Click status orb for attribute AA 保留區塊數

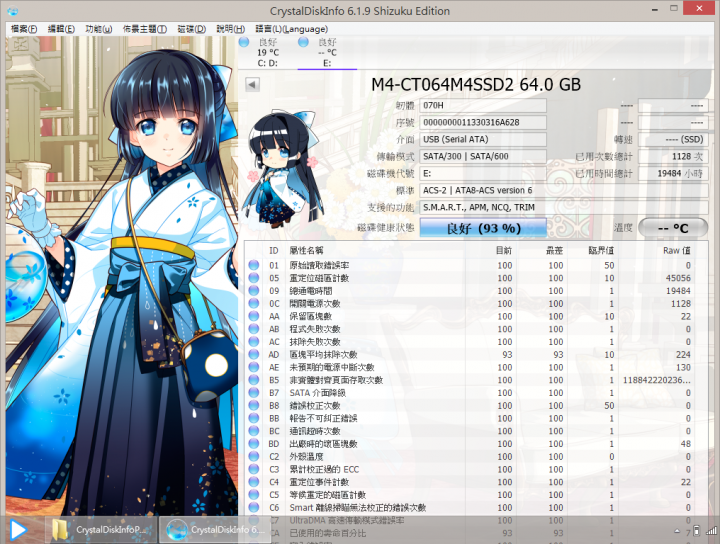click(x=253, y=316)
